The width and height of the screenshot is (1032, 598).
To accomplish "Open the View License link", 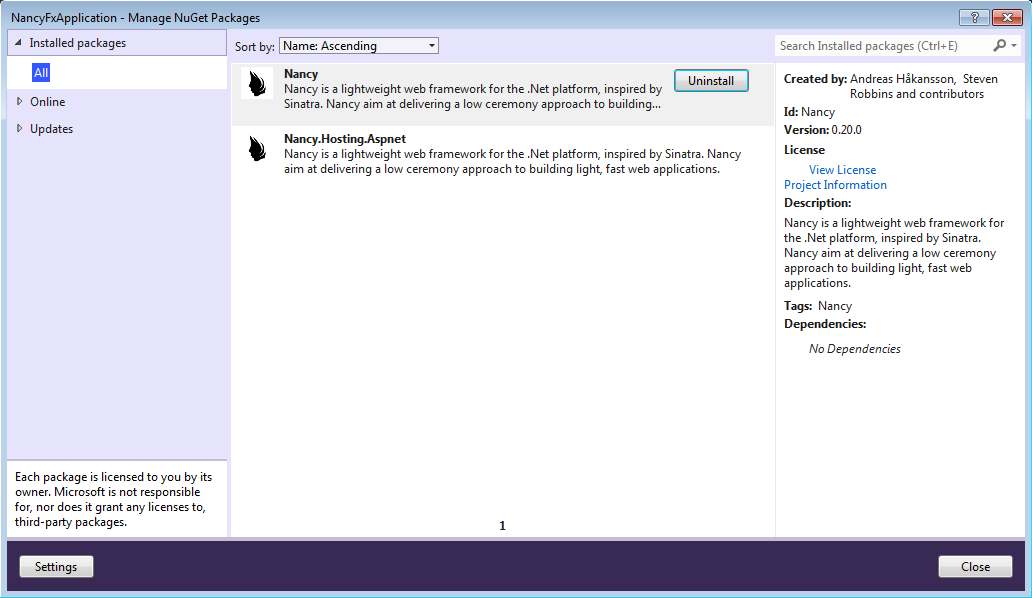I will (842, 170).
